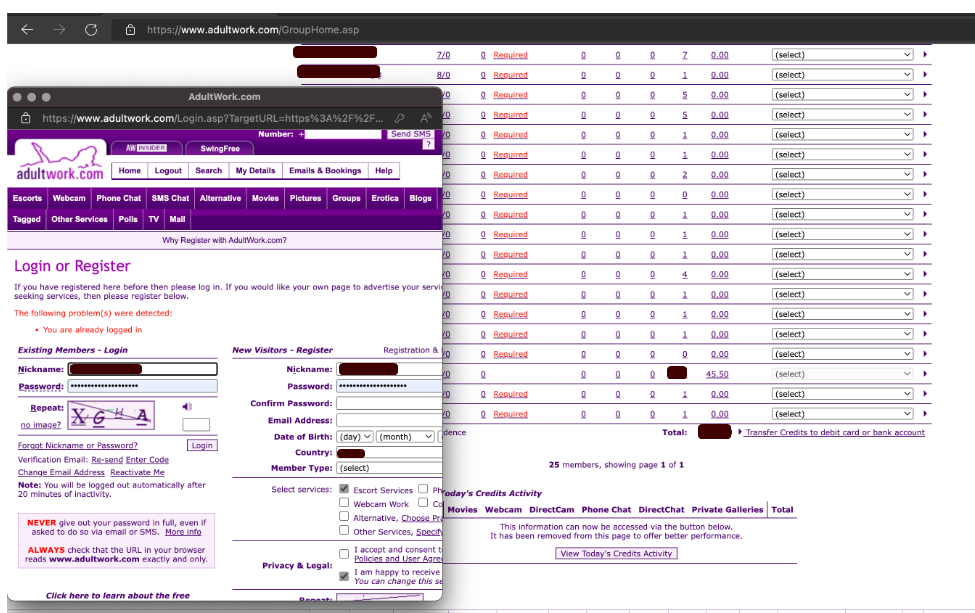Click the lock icon in main address bar
Viewport: 975px width, 613px height.
coord(130,30)
